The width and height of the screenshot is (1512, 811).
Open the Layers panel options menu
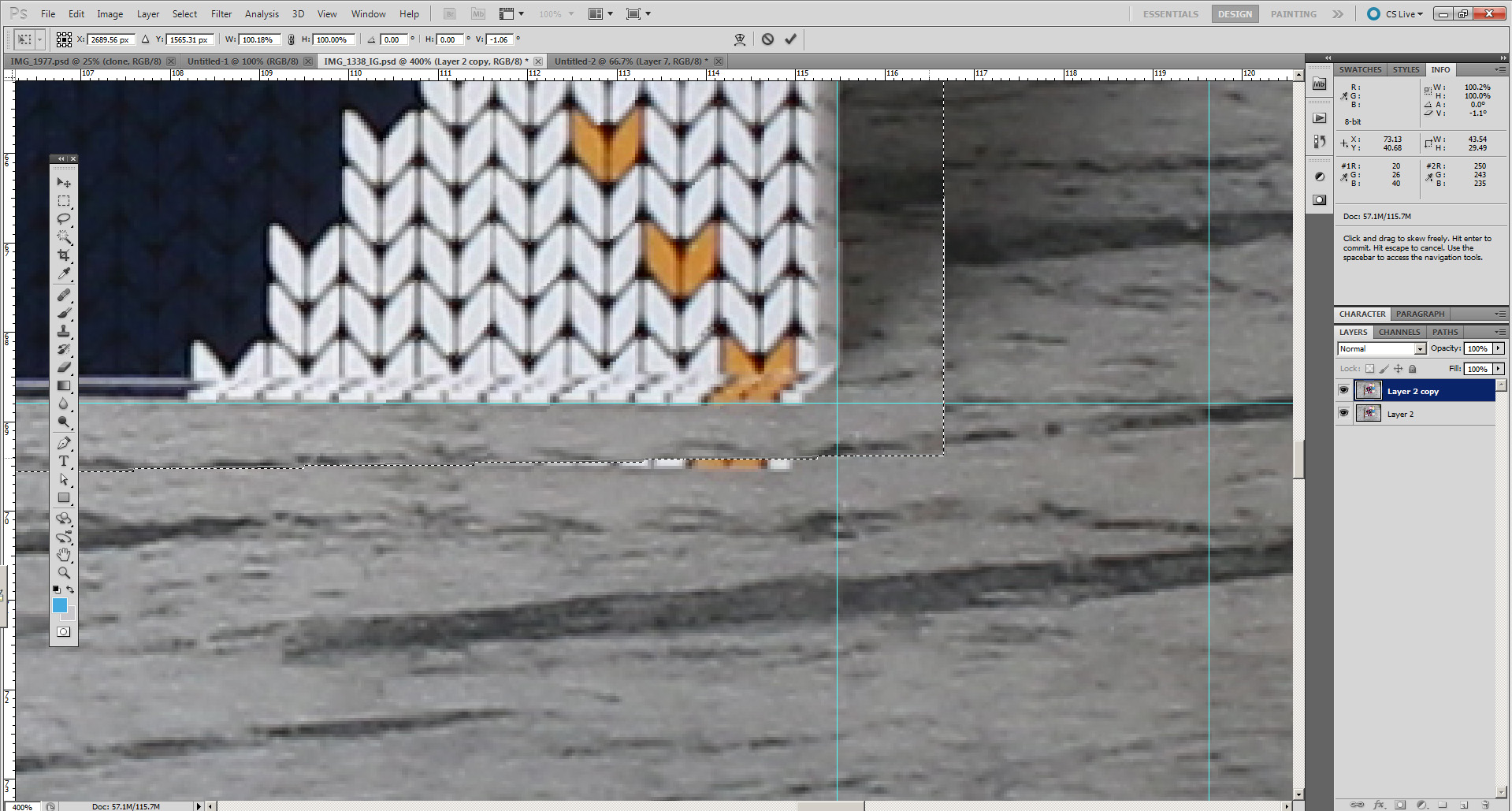point(1499,332)
